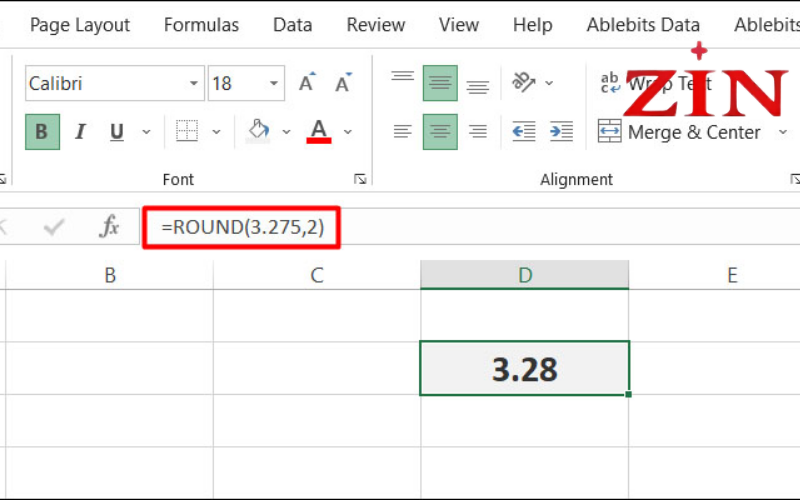Toggle Bold formatting

(42, 132)
